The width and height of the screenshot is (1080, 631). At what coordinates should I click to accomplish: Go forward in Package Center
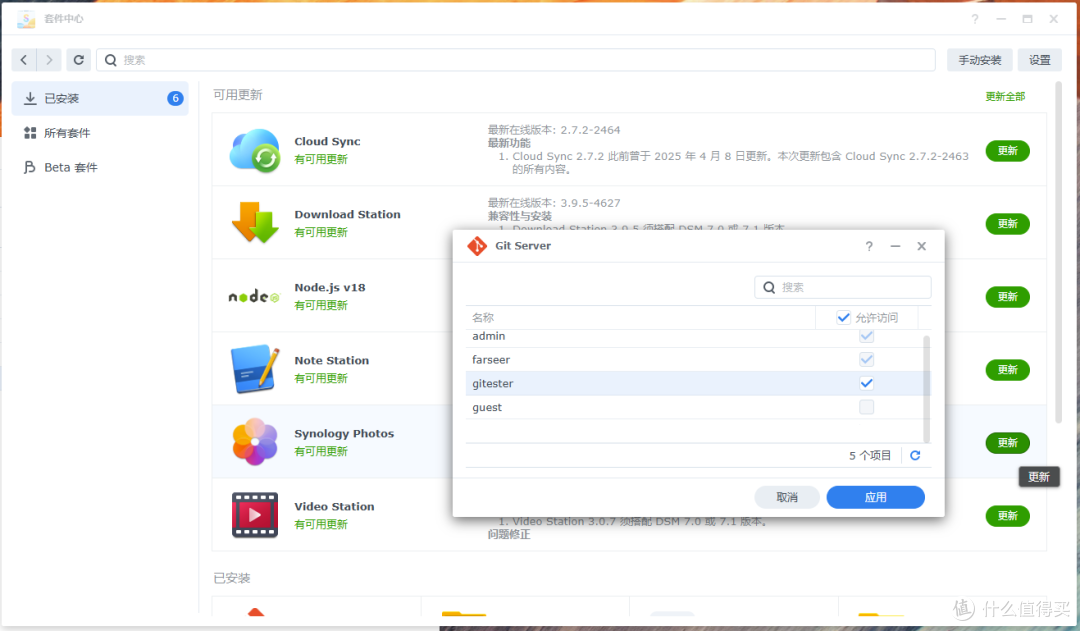49,60
